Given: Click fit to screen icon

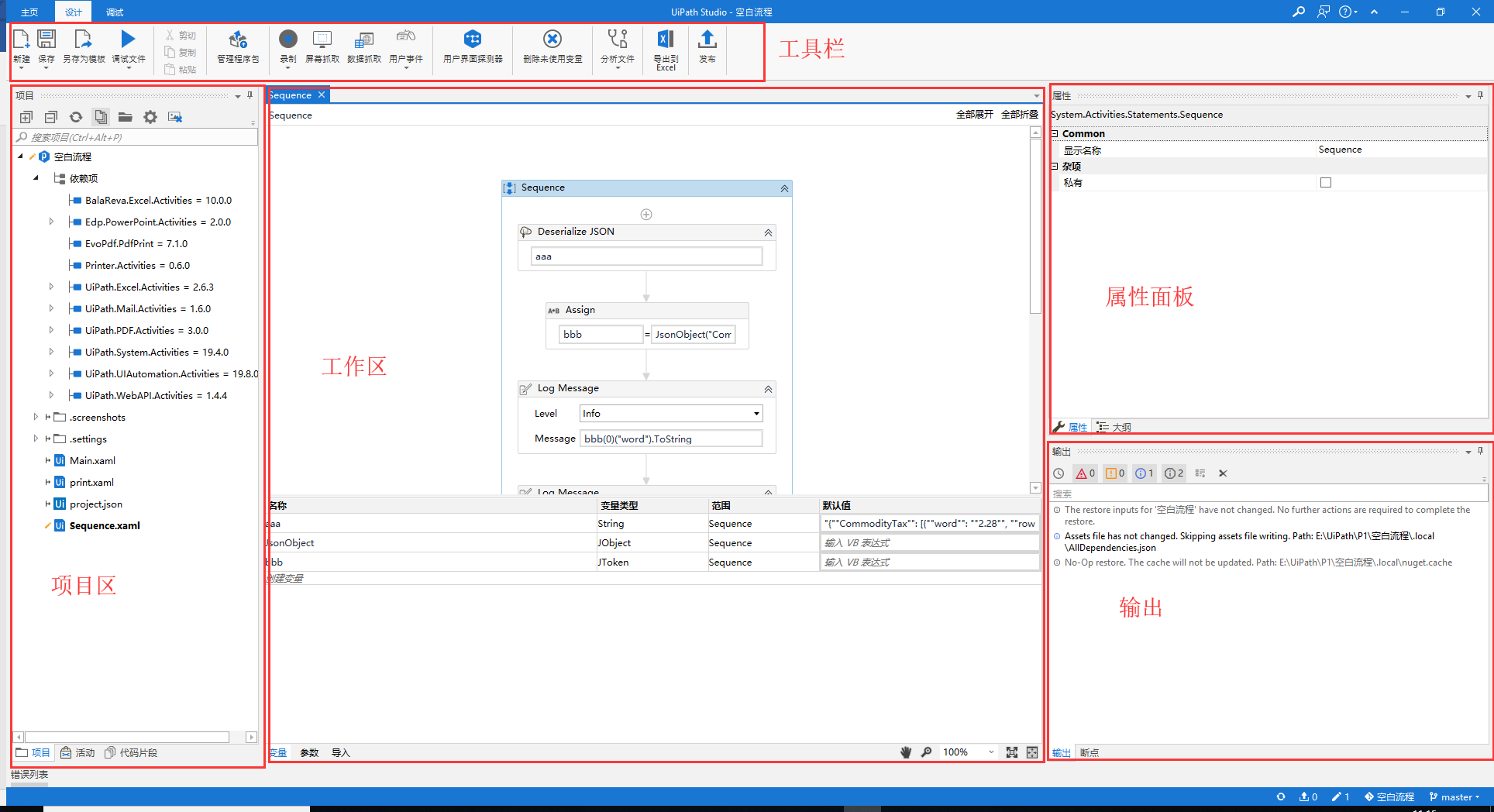Looking at the screenshot, I should click(x=1011, y=752).
